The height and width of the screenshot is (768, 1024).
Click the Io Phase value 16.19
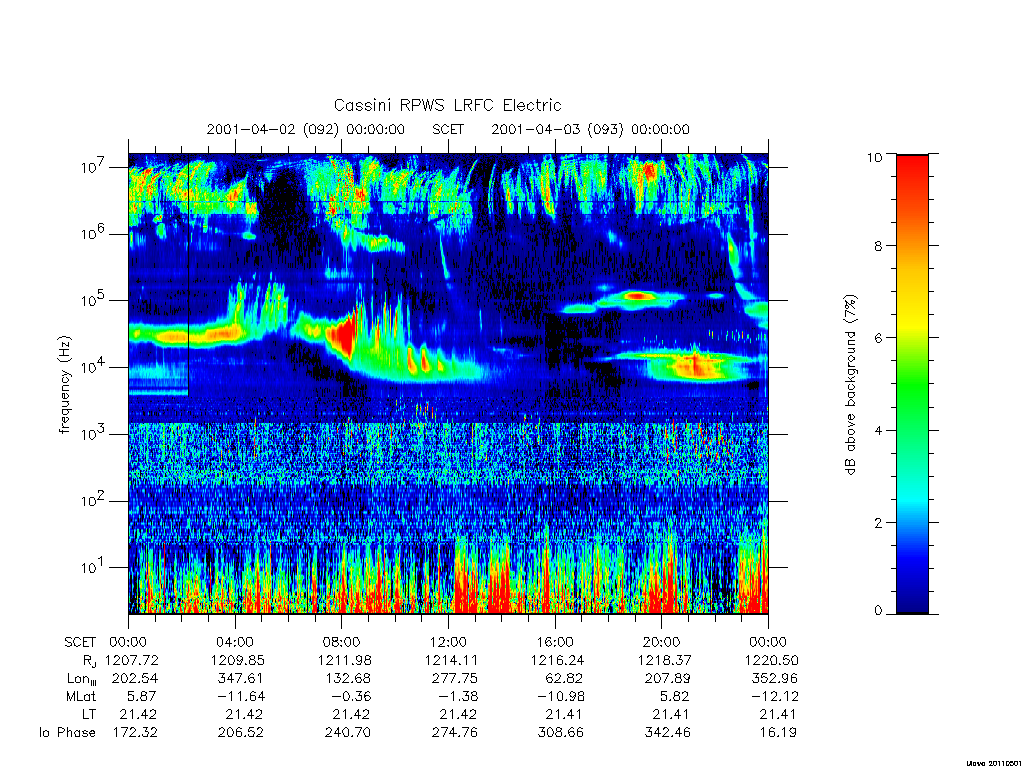[778, 733]
